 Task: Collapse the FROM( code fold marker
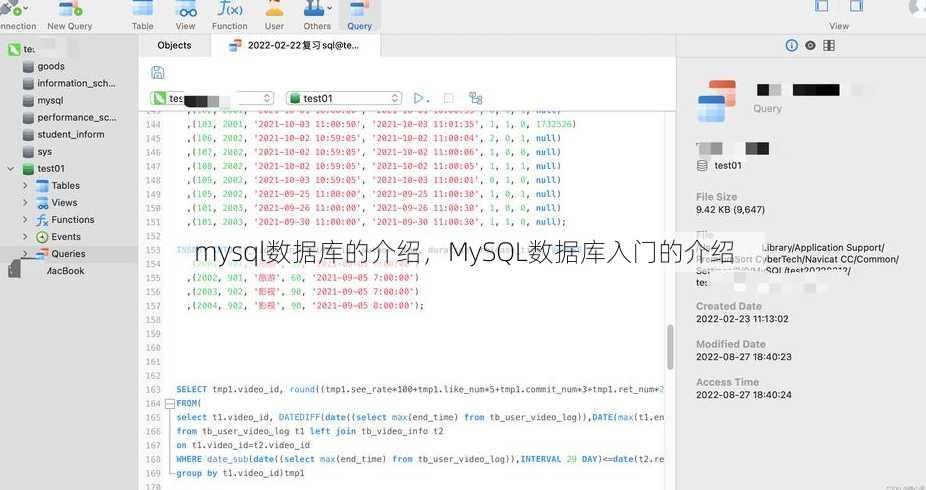pos(170,404)
